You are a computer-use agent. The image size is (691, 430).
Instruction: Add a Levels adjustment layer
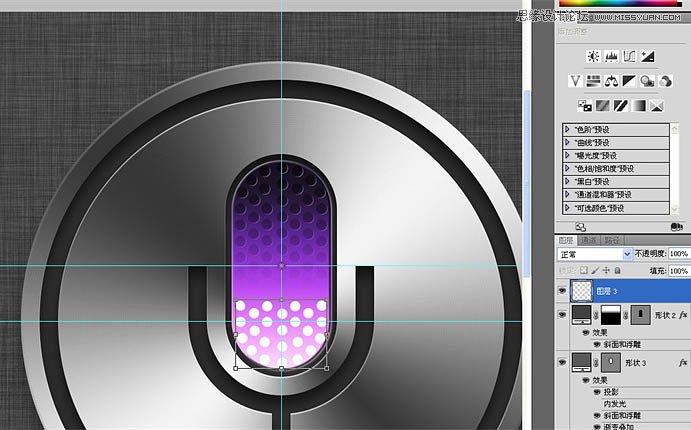(611, 56)
